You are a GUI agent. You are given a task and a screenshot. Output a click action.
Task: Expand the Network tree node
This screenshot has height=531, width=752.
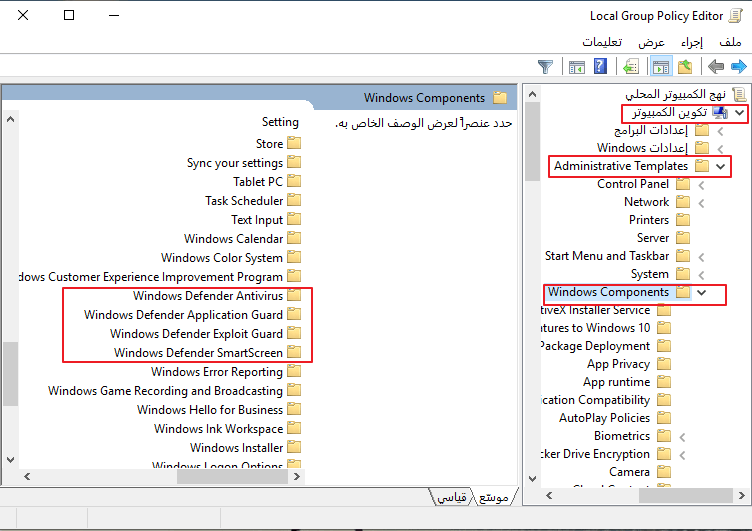[701, 203]
